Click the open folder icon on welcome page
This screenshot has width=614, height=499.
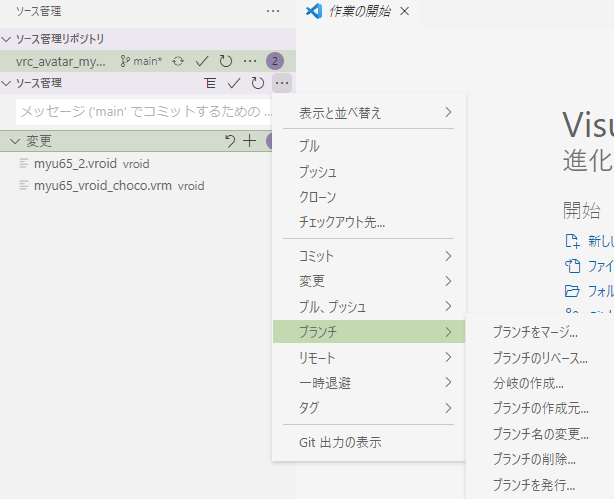point(572,291)
